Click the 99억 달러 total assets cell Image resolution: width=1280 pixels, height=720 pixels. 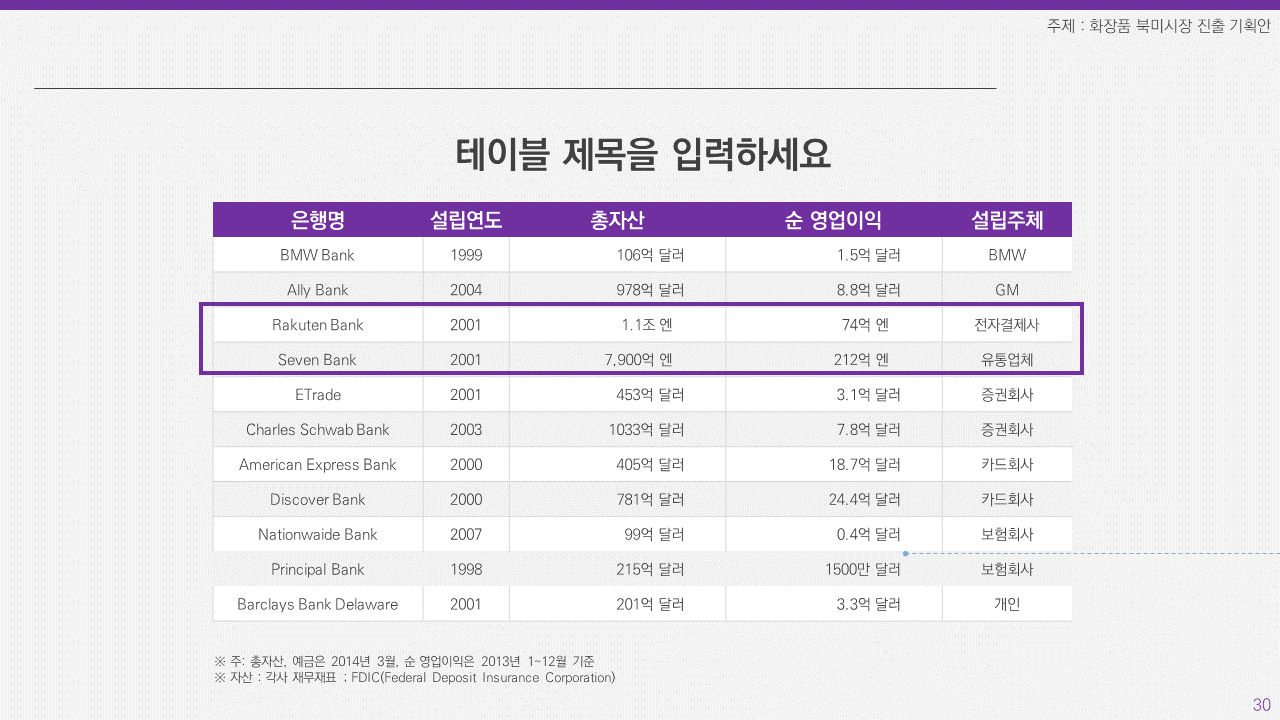point(618,535)
